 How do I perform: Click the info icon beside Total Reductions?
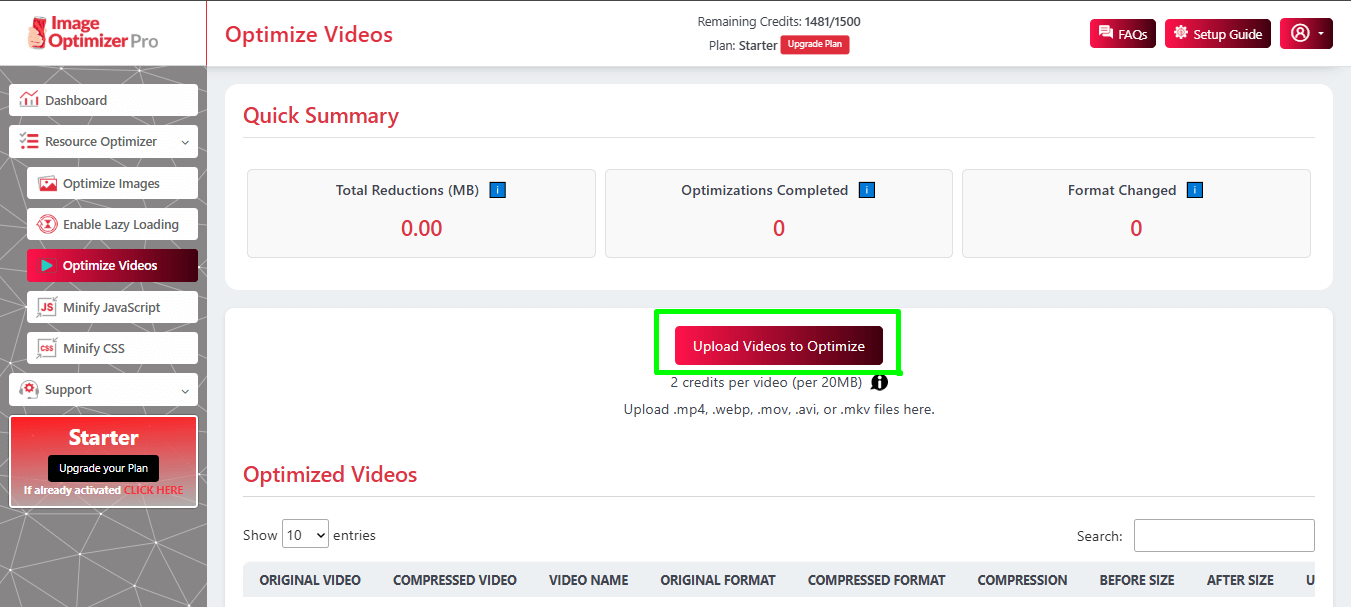tap(498, 190)
